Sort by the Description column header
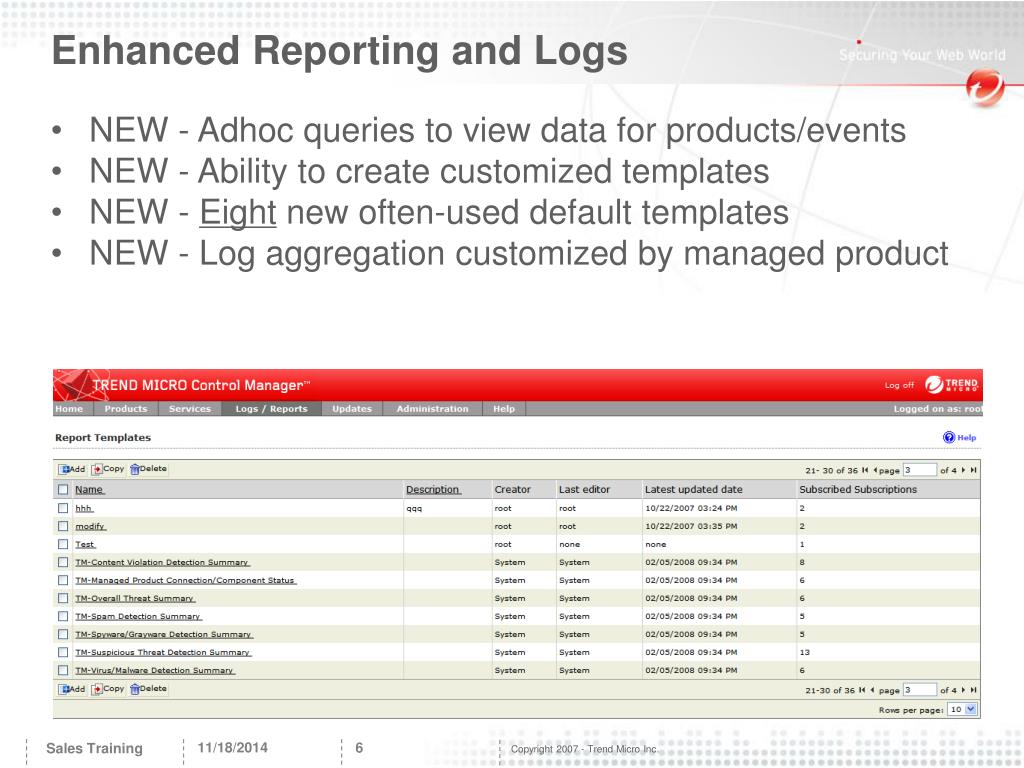 pos(434,489)
